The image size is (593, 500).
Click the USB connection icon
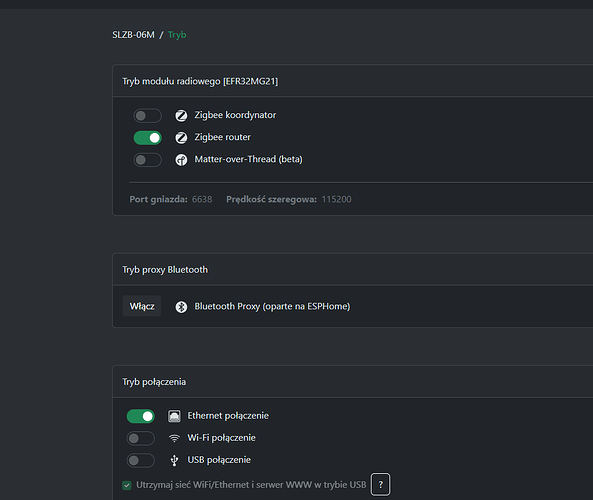[174, 460]
